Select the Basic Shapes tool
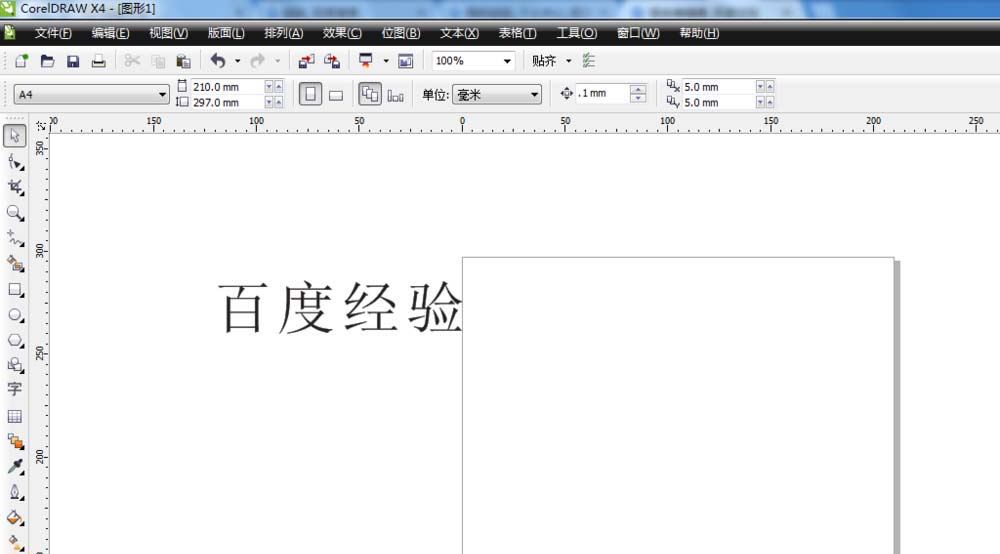 (x=15, y=365)
